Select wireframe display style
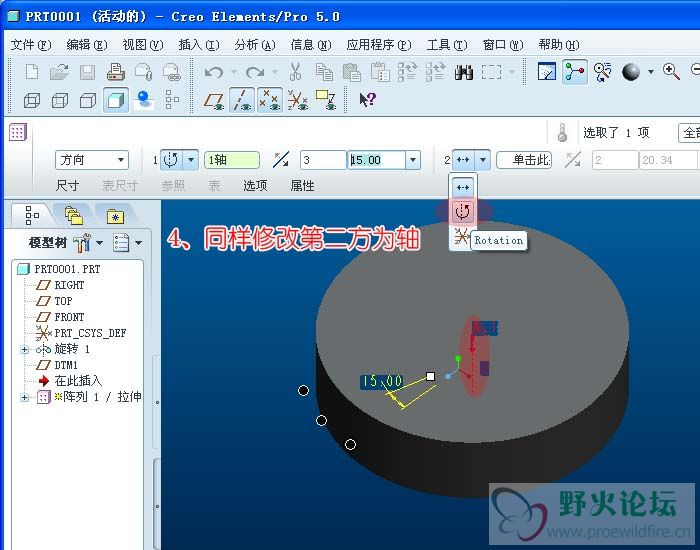 point(32,100)
